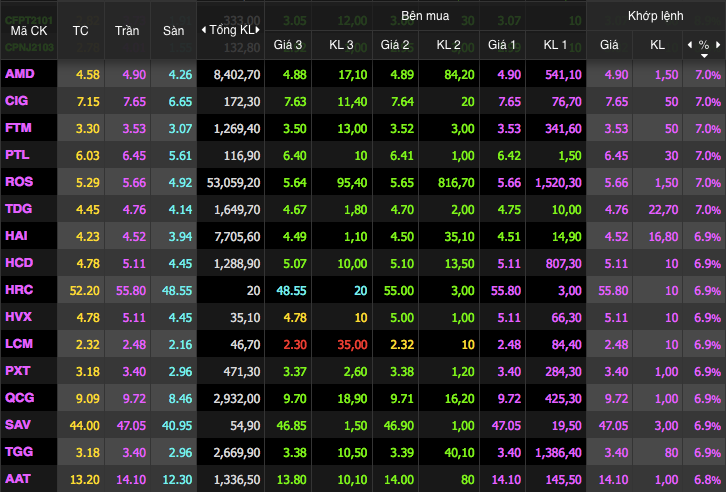726x492 pixels.
Task: Click the Bên mua group header
Action: (x=426, y=16)
